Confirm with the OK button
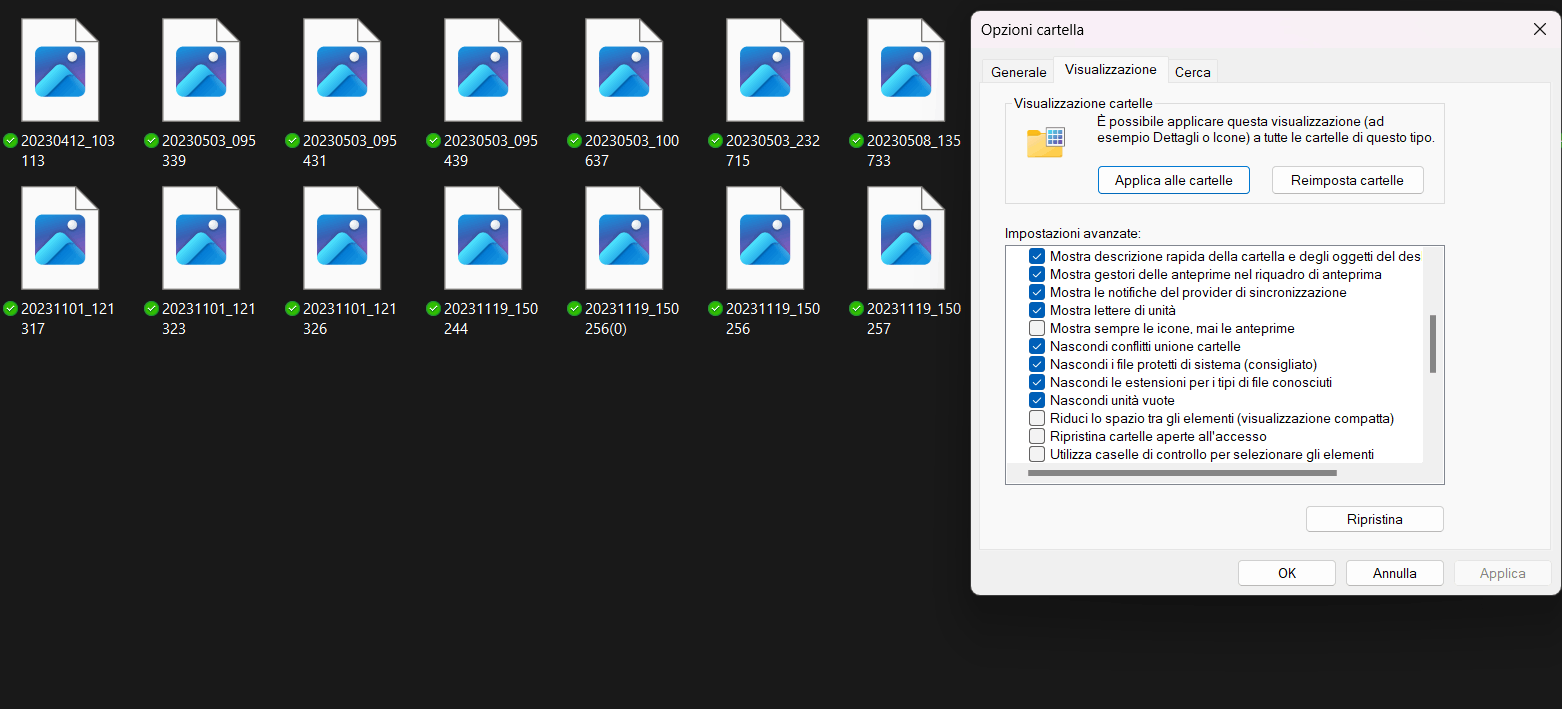Screen dimensions: 1562x709 point(1287,573)
